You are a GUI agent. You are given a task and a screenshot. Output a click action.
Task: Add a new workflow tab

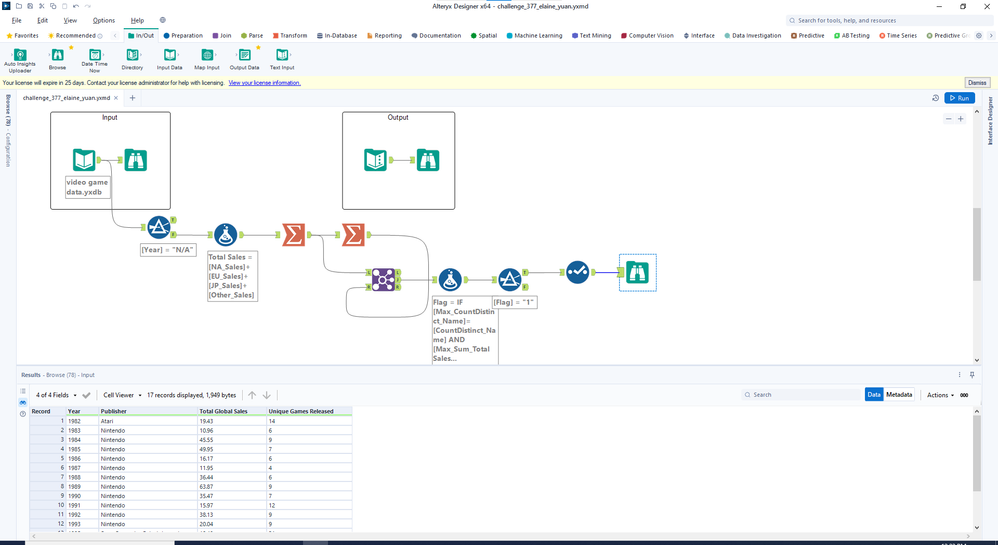click(x=132, y=98)
